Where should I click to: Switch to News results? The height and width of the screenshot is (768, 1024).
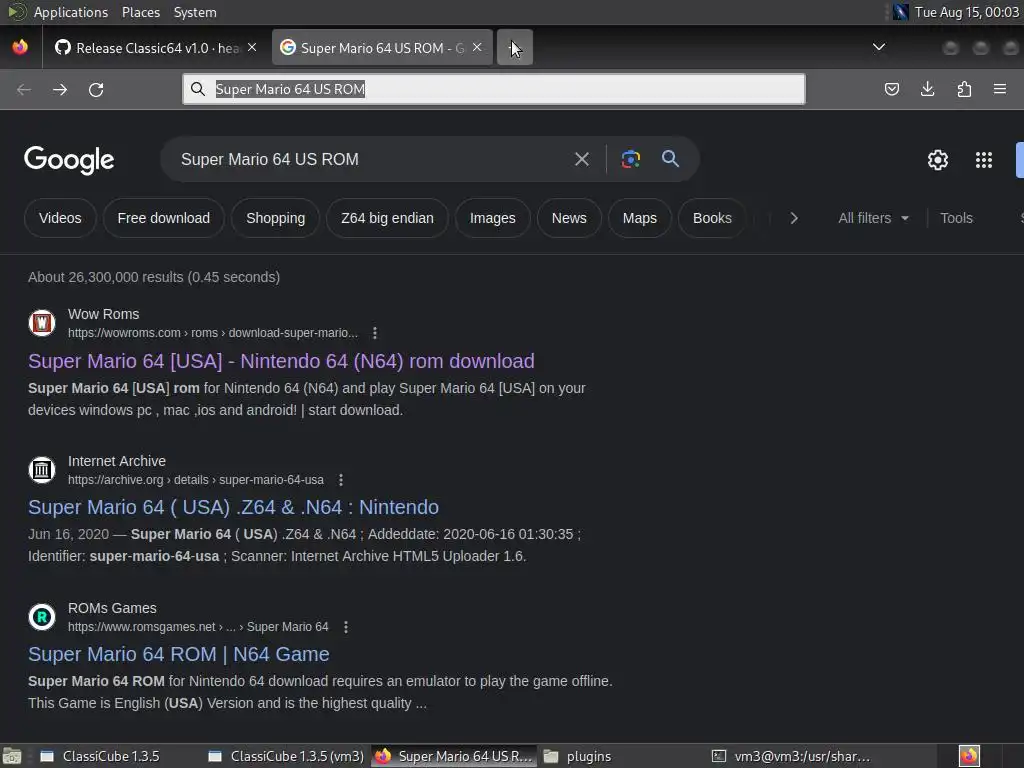coord(569,218)
